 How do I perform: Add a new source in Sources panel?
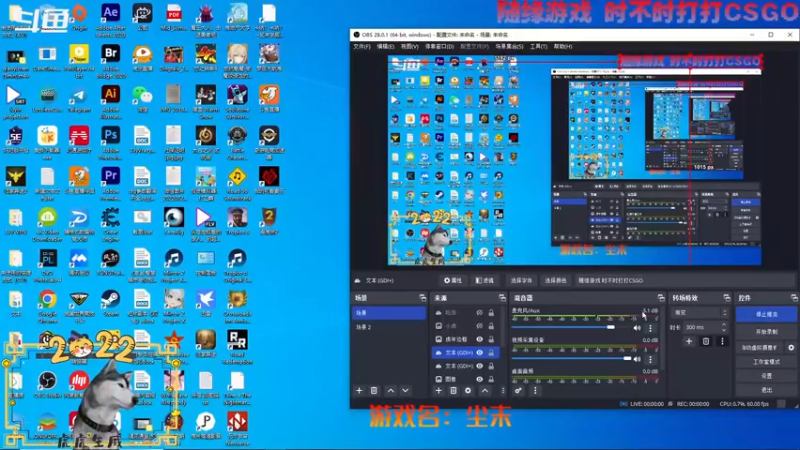(438, 391)
